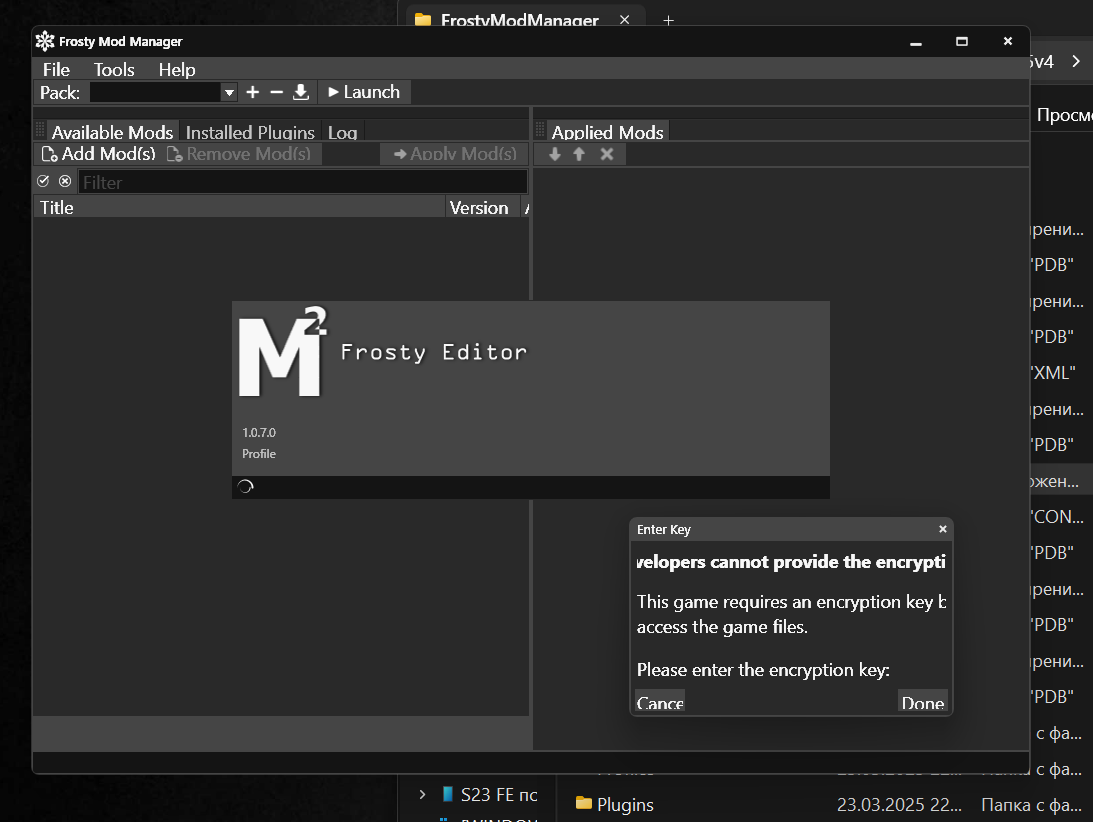Click the Add Mod(s) button
The height and width of the screenshot is (822, 1093).
98,154
